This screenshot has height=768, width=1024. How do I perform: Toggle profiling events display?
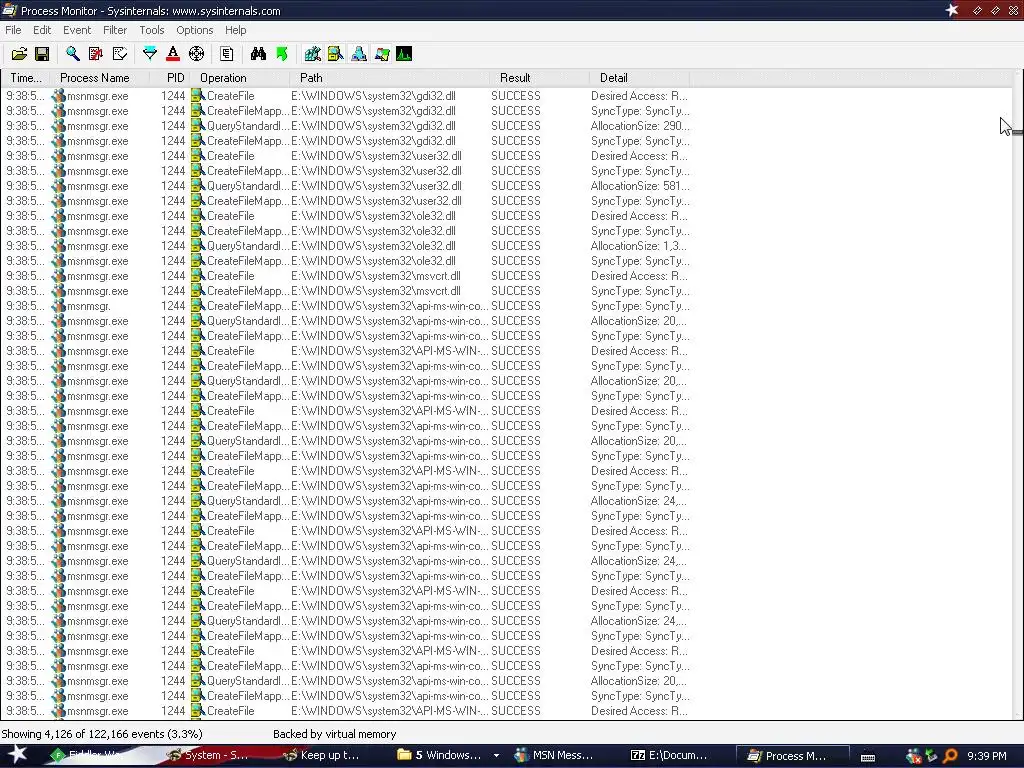coord(404,54)
